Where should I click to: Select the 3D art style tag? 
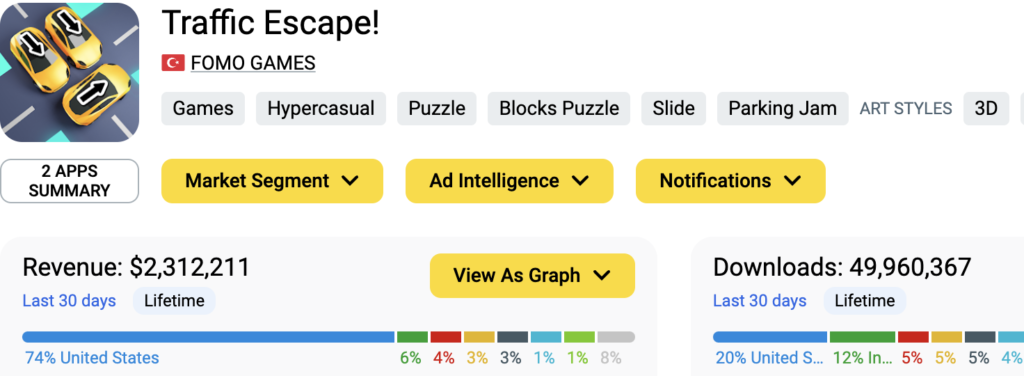[986, 108]
